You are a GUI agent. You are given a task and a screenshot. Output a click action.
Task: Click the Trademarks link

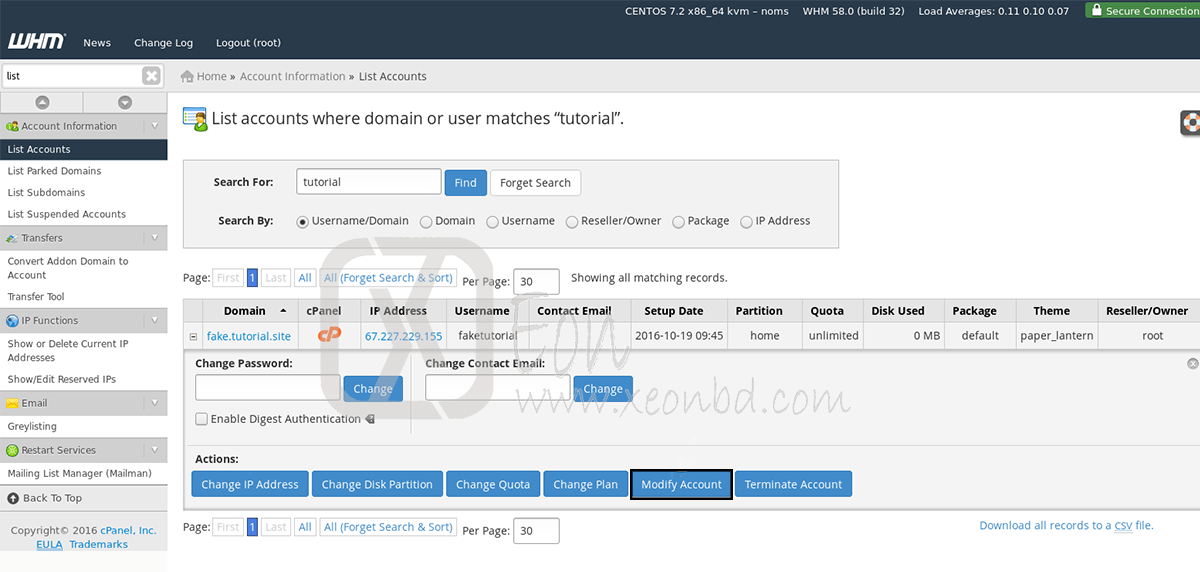tap(98, 544)
